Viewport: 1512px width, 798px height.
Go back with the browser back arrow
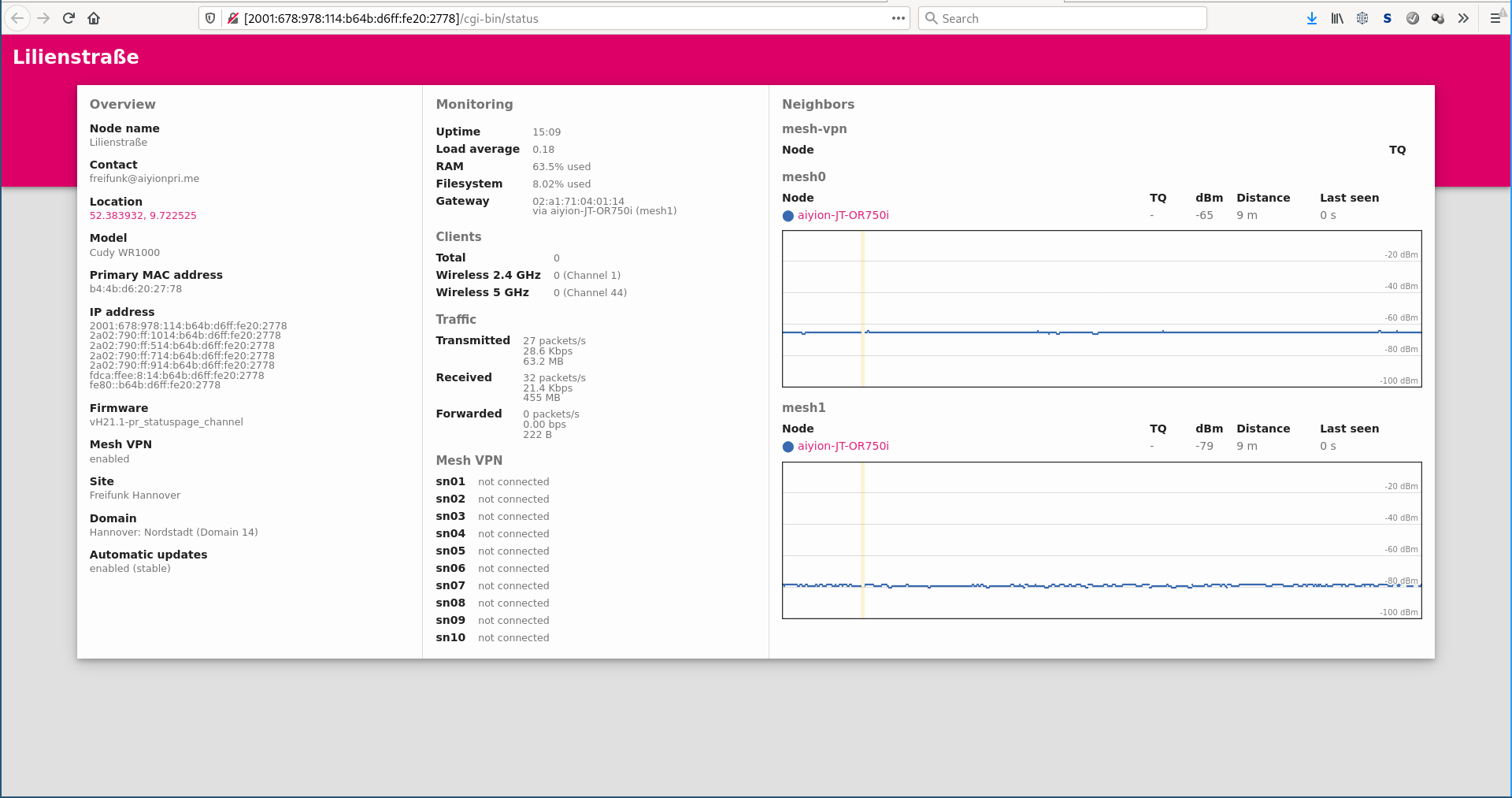(x=17, y=18)
